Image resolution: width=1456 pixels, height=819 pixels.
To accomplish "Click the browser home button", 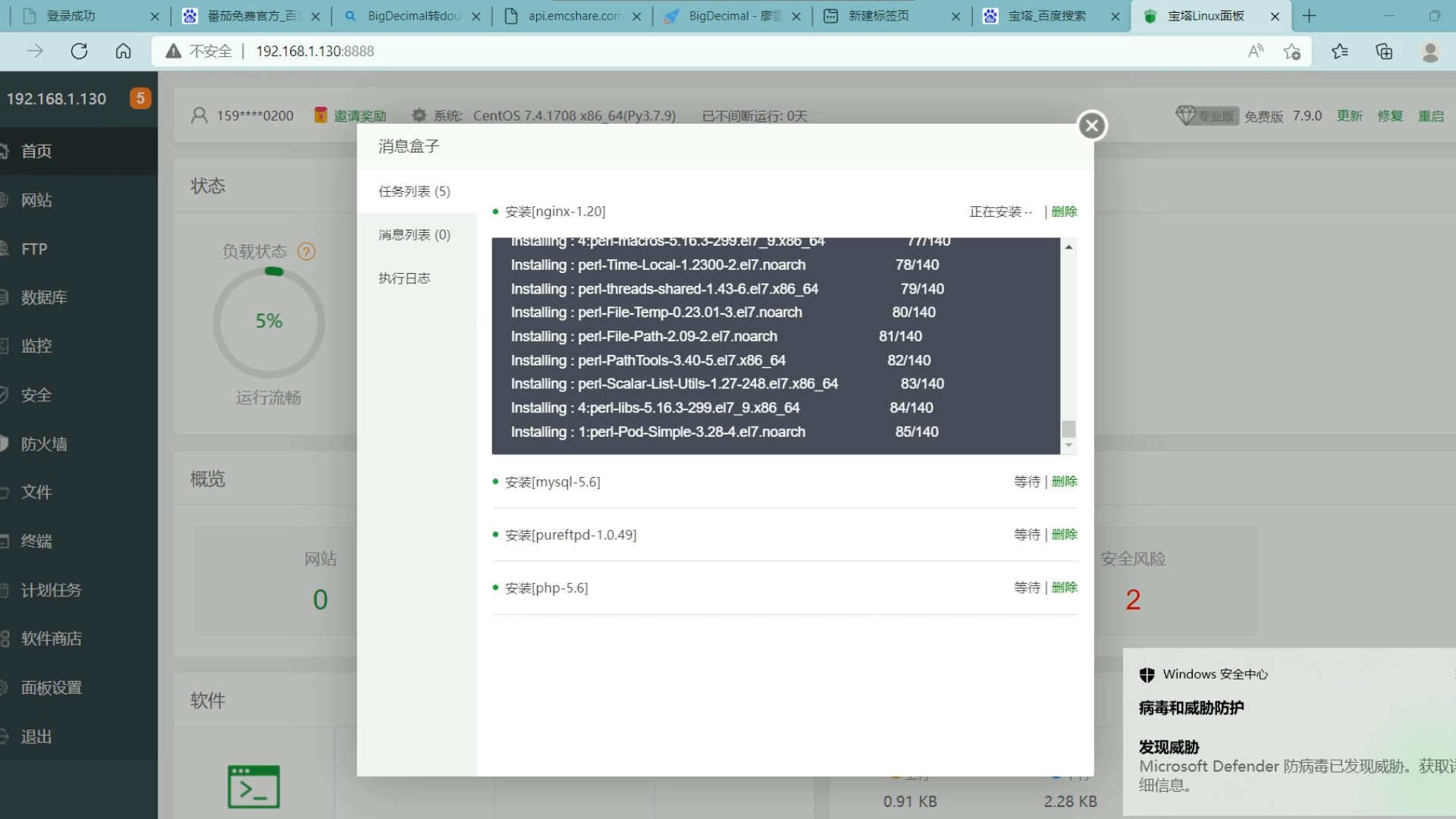I will [x=123, y=51].
